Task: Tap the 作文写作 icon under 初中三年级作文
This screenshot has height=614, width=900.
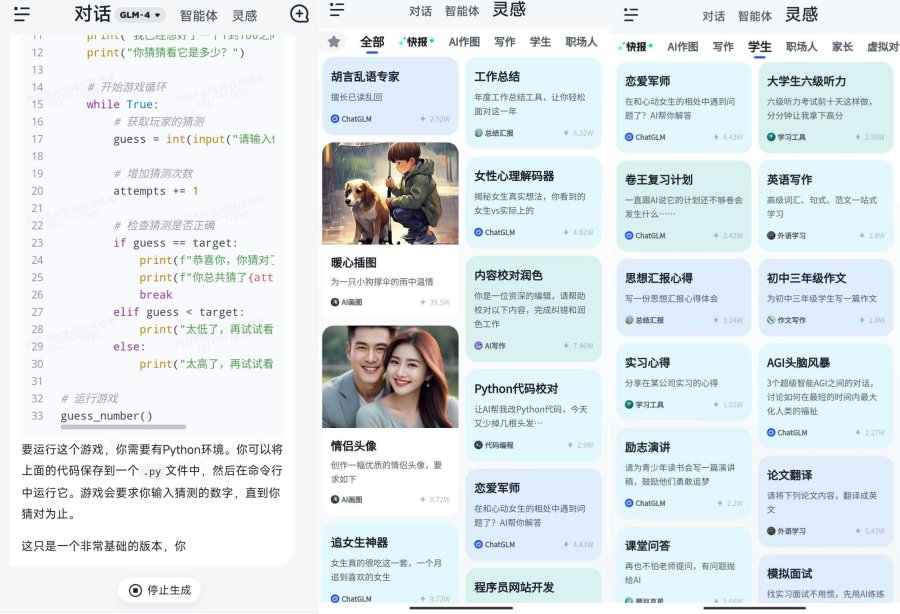Action: (771, 320)
